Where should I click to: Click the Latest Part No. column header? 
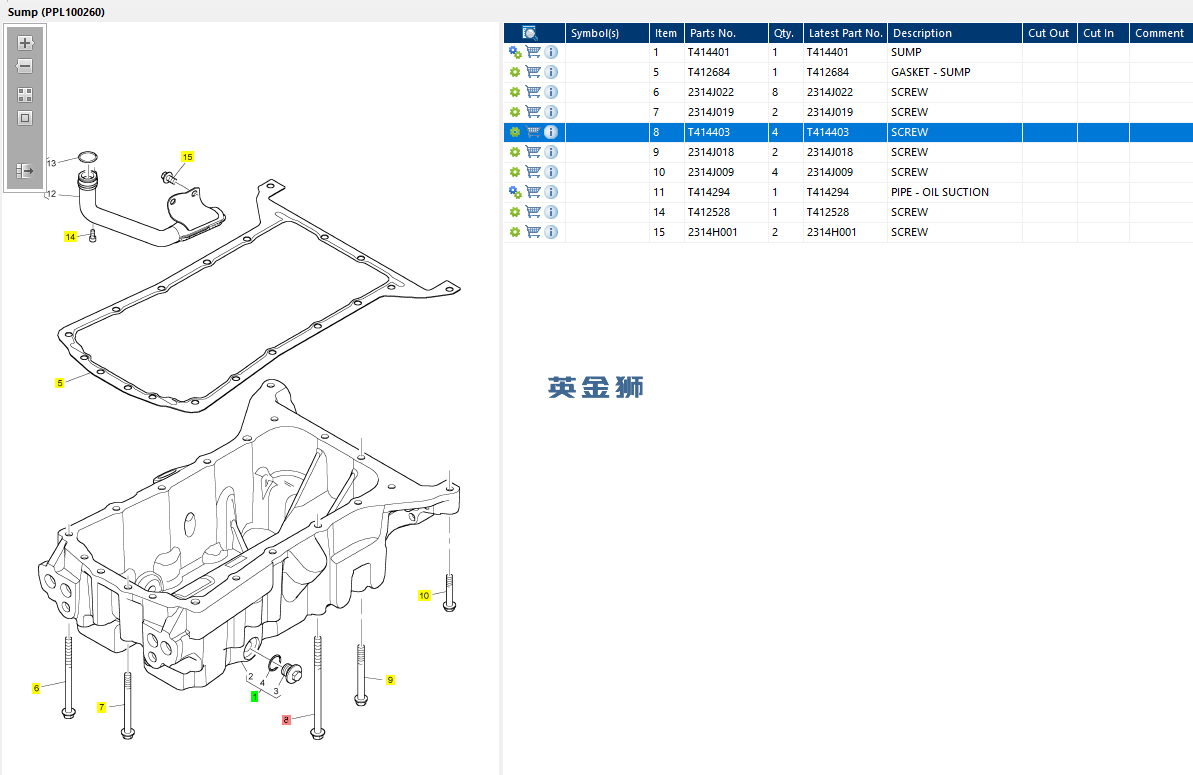click(845, 33)
